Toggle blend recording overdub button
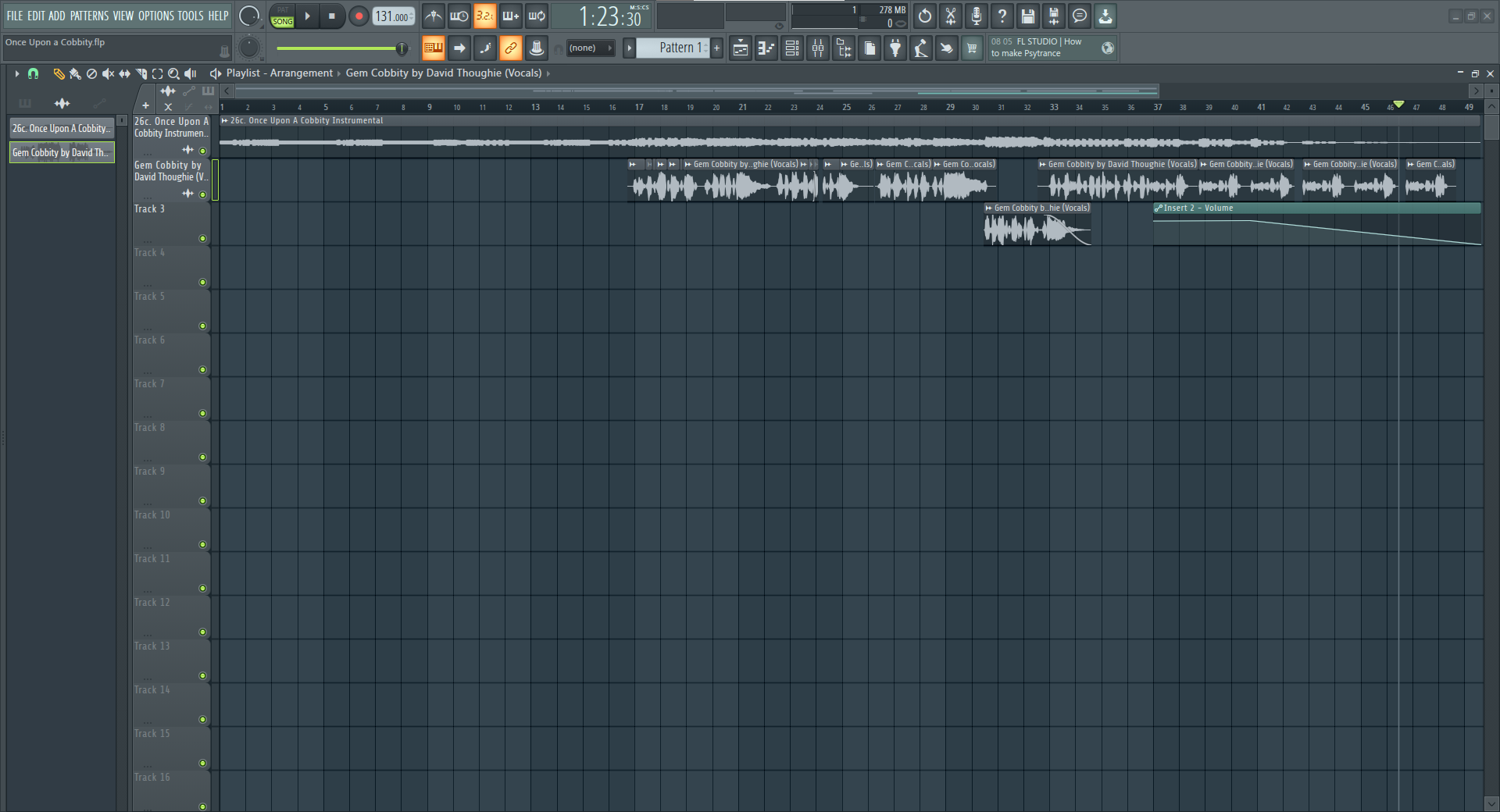 [x=511, y=16]
